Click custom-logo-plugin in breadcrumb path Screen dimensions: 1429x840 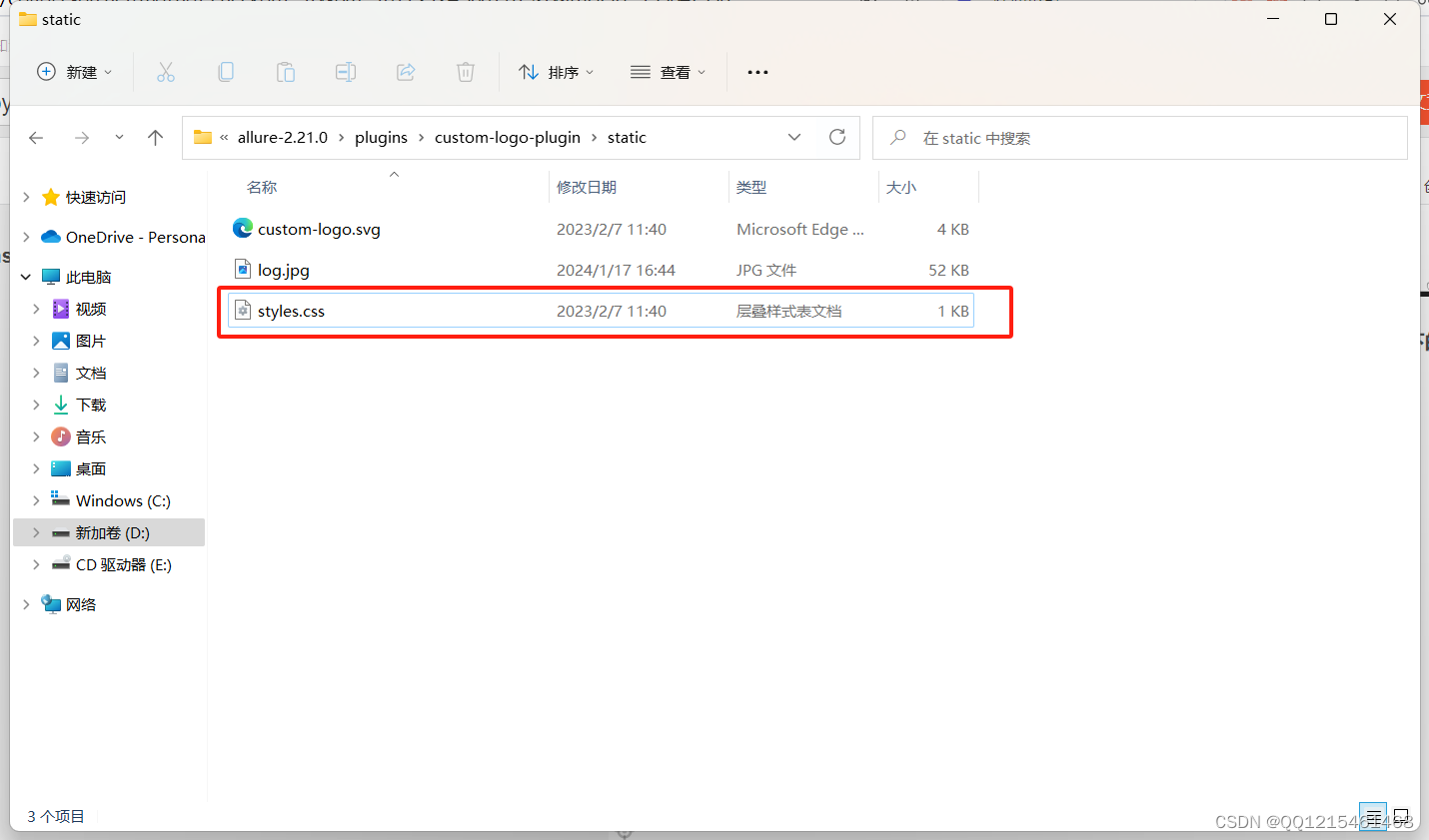point(508,138)
